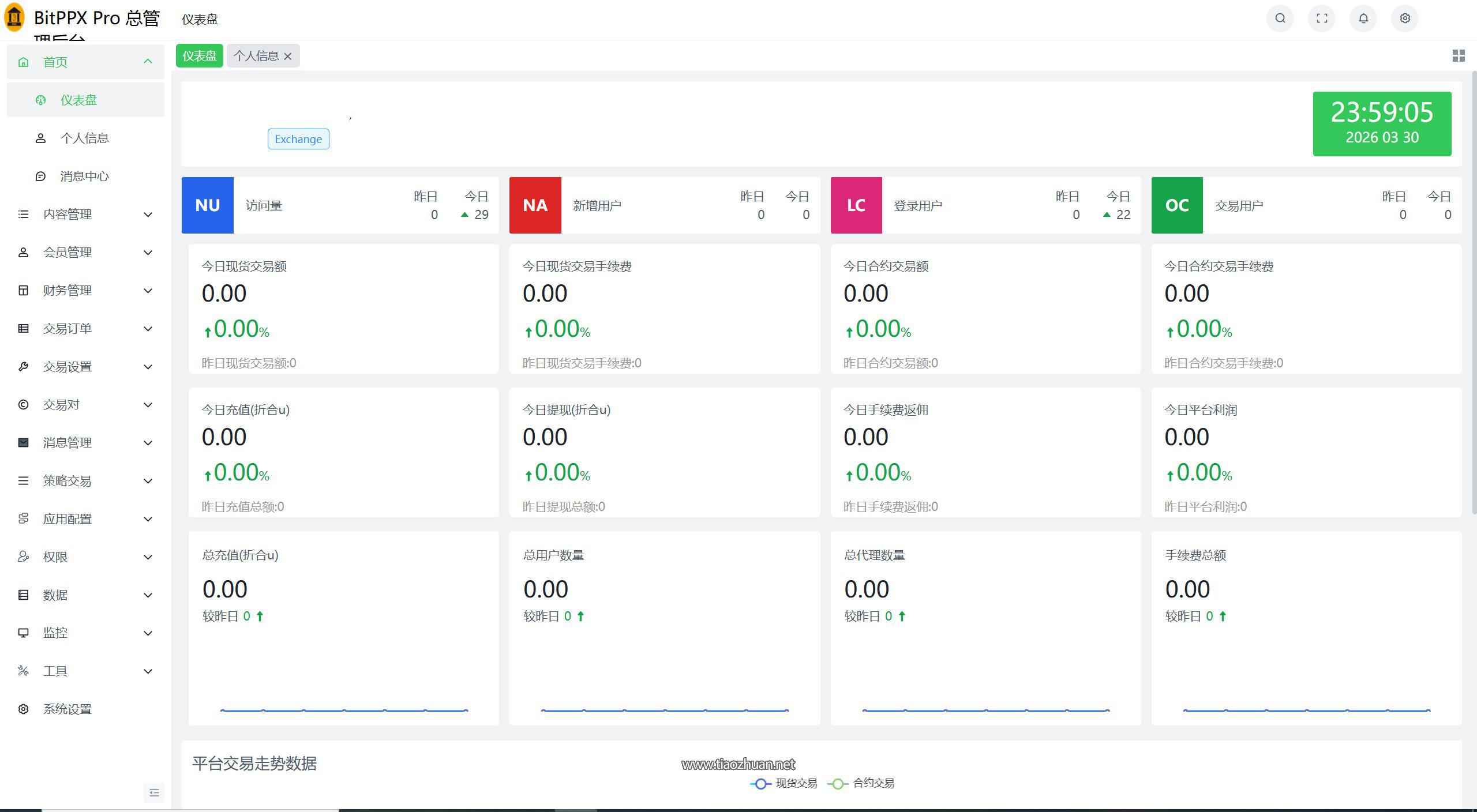
Task: Select the 仪表盘 tab
Action: click(199, 56)
